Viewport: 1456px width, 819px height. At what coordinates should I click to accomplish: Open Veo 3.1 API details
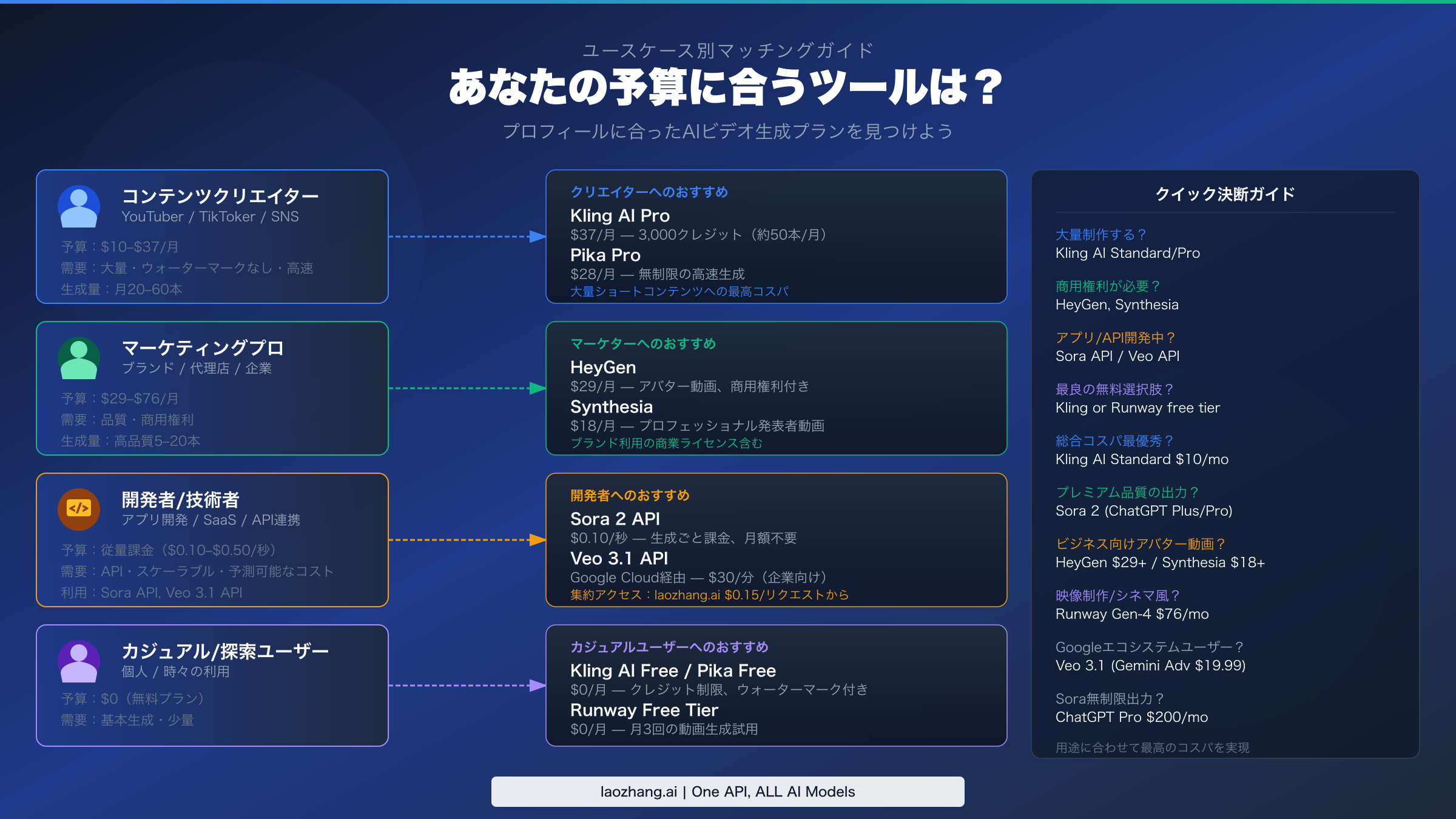[618, 558]
